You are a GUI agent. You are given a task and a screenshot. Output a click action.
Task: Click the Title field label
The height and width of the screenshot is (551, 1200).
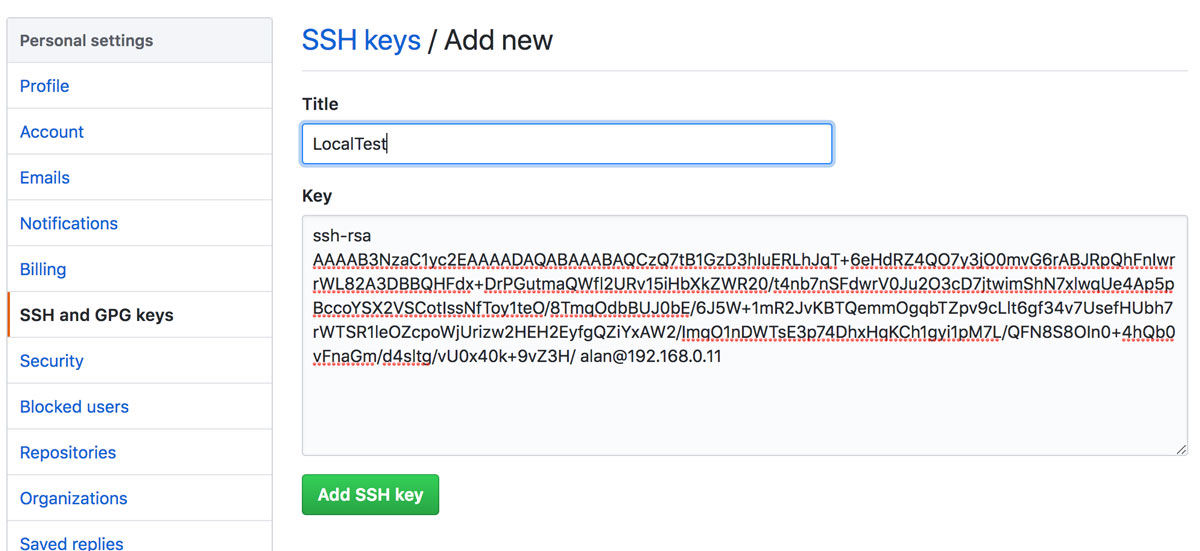pyautogui.click(x=320, y=104)
